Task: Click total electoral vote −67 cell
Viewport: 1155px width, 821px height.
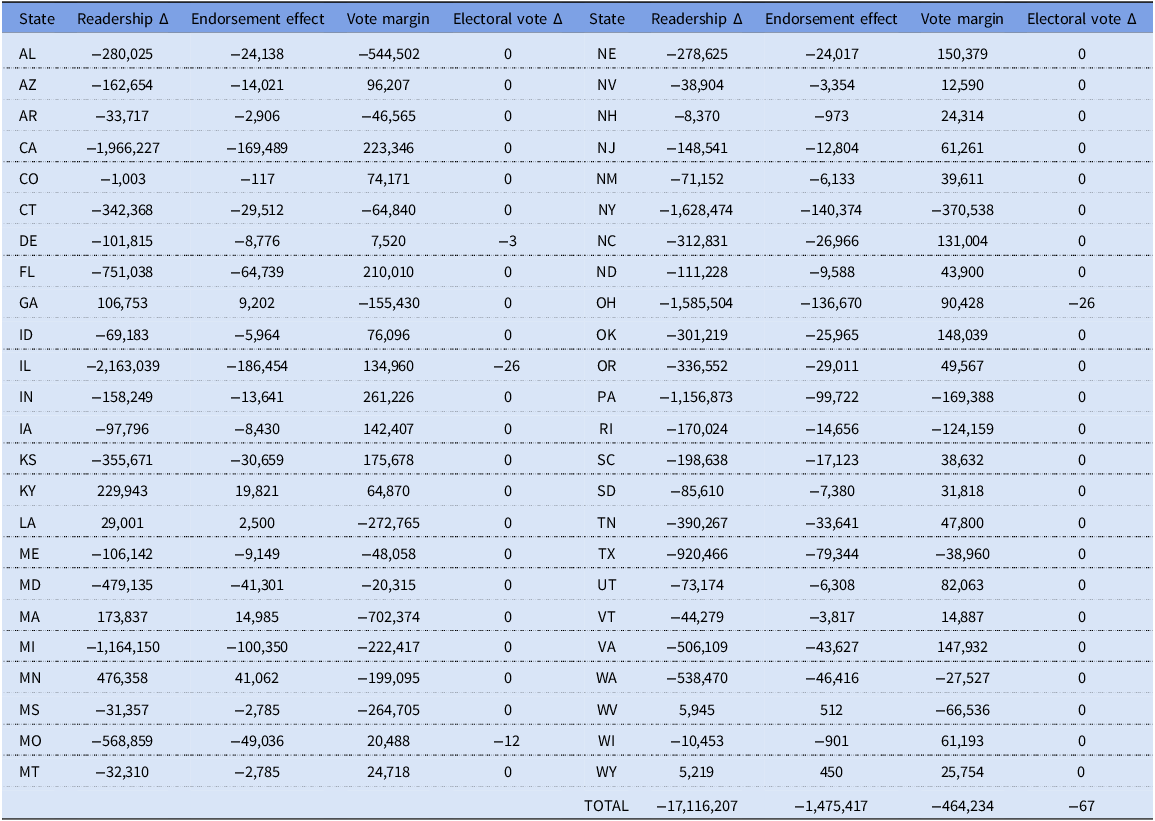Action: (x=1081, y=806)
